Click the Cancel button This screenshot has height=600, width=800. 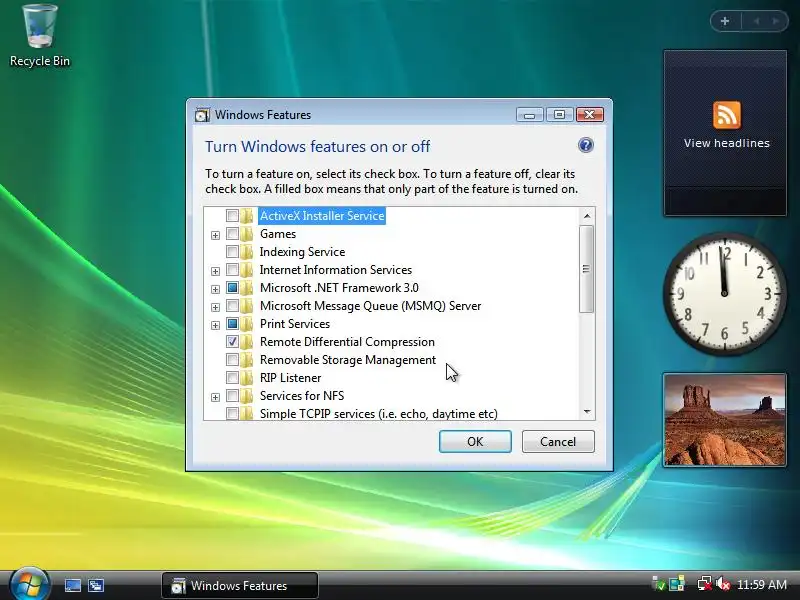[558, 441]
